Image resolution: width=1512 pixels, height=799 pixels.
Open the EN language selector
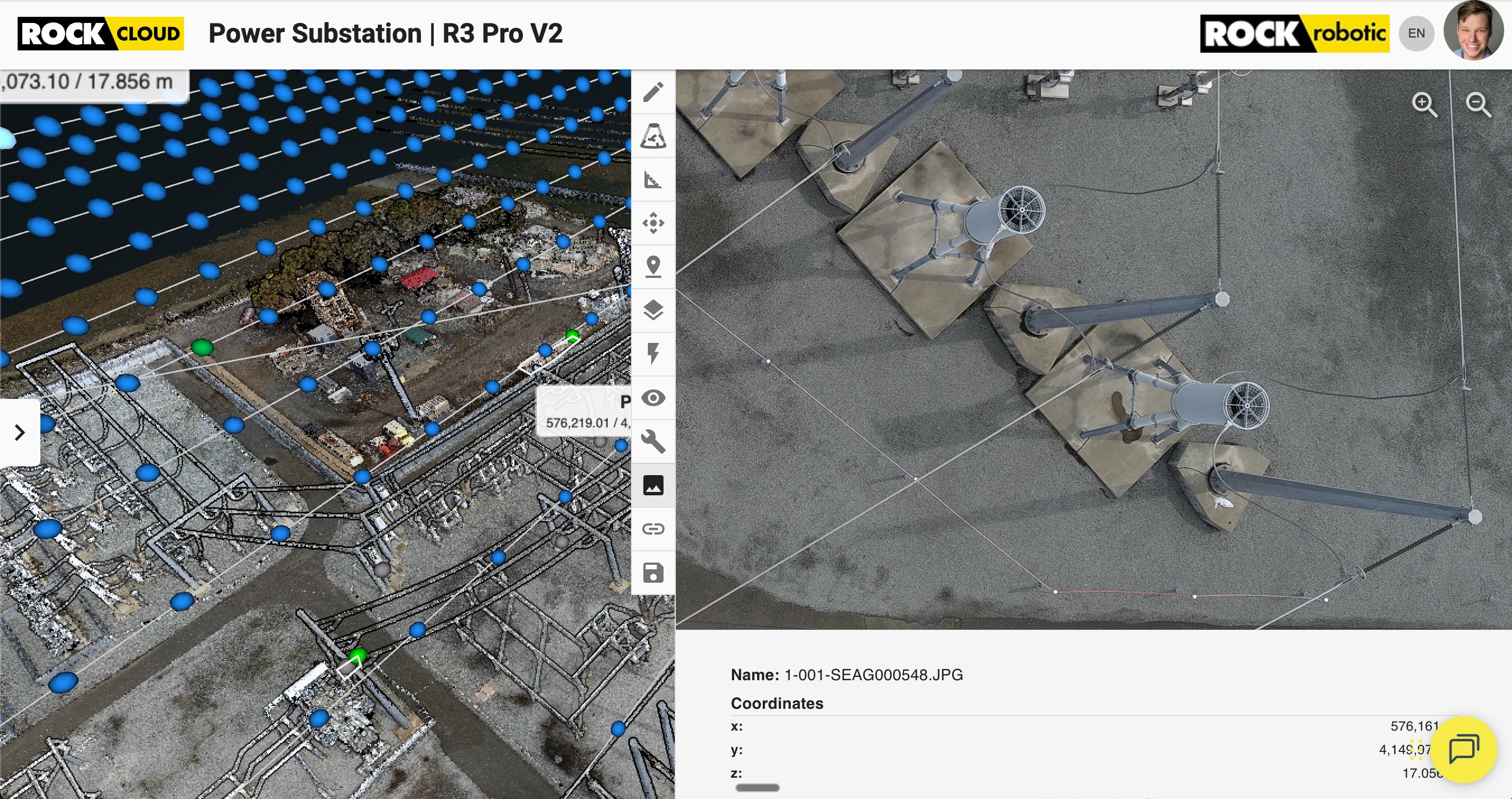pos(1416,34)
